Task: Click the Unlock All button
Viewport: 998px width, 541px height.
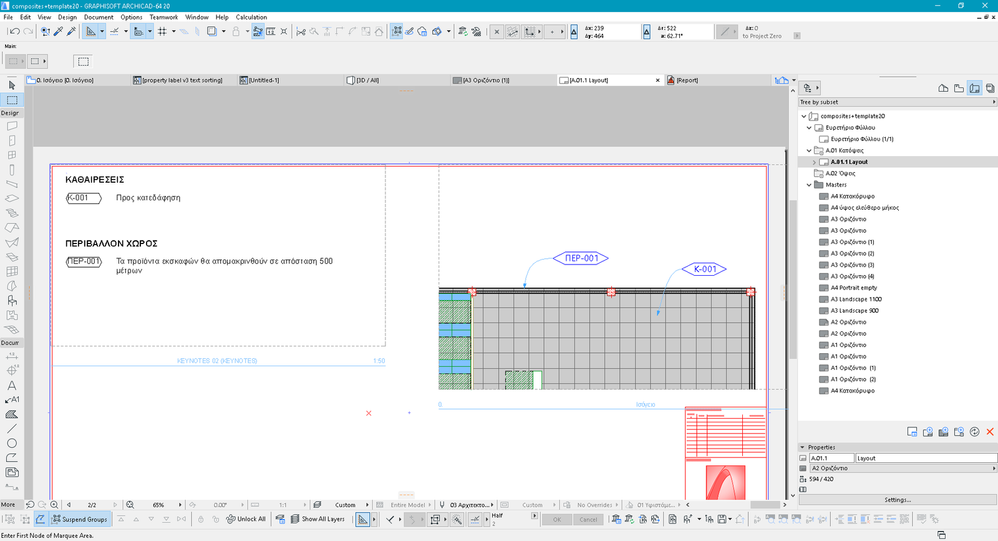Action: [246, 519]
